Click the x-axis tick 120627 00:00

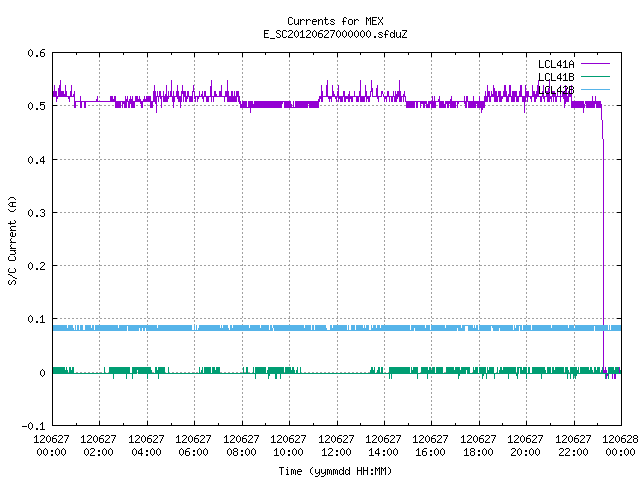pos(51,445)
